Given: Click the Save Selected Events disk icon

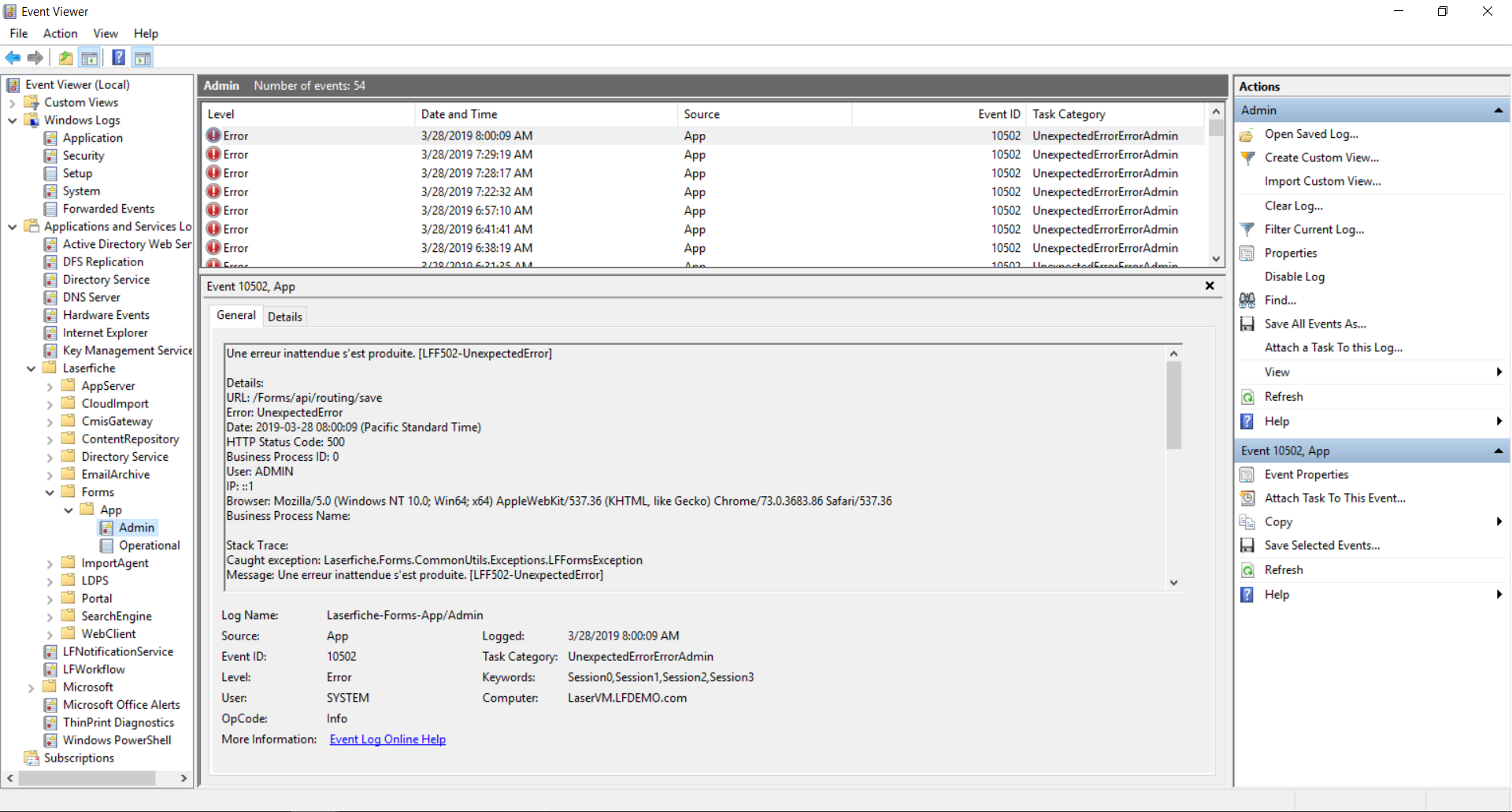Looking at the screenshot, I should point(1247,546).
